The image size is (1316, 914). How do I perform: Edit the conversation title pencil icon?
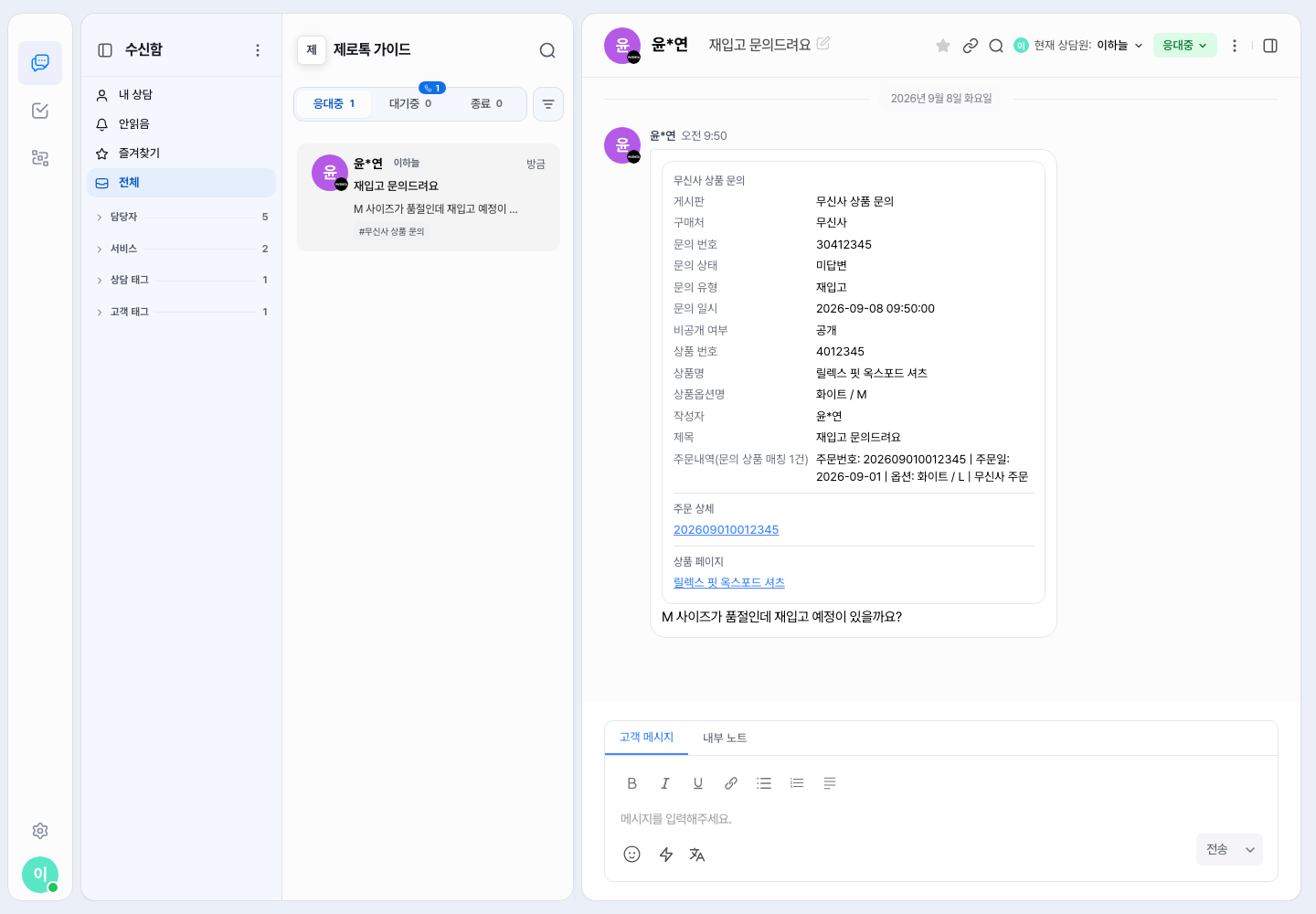point(823,43)
